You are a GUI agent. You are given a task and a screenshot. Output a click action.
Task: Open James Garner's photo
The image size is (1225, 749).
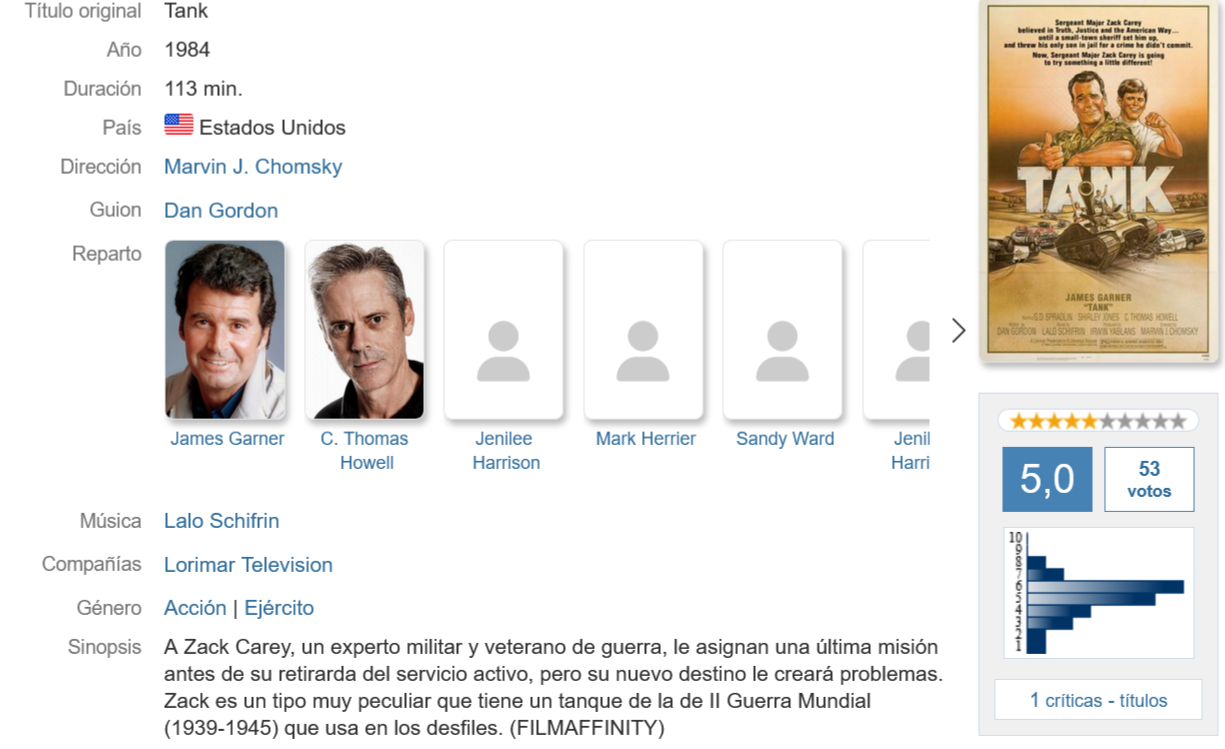[225, 329]
